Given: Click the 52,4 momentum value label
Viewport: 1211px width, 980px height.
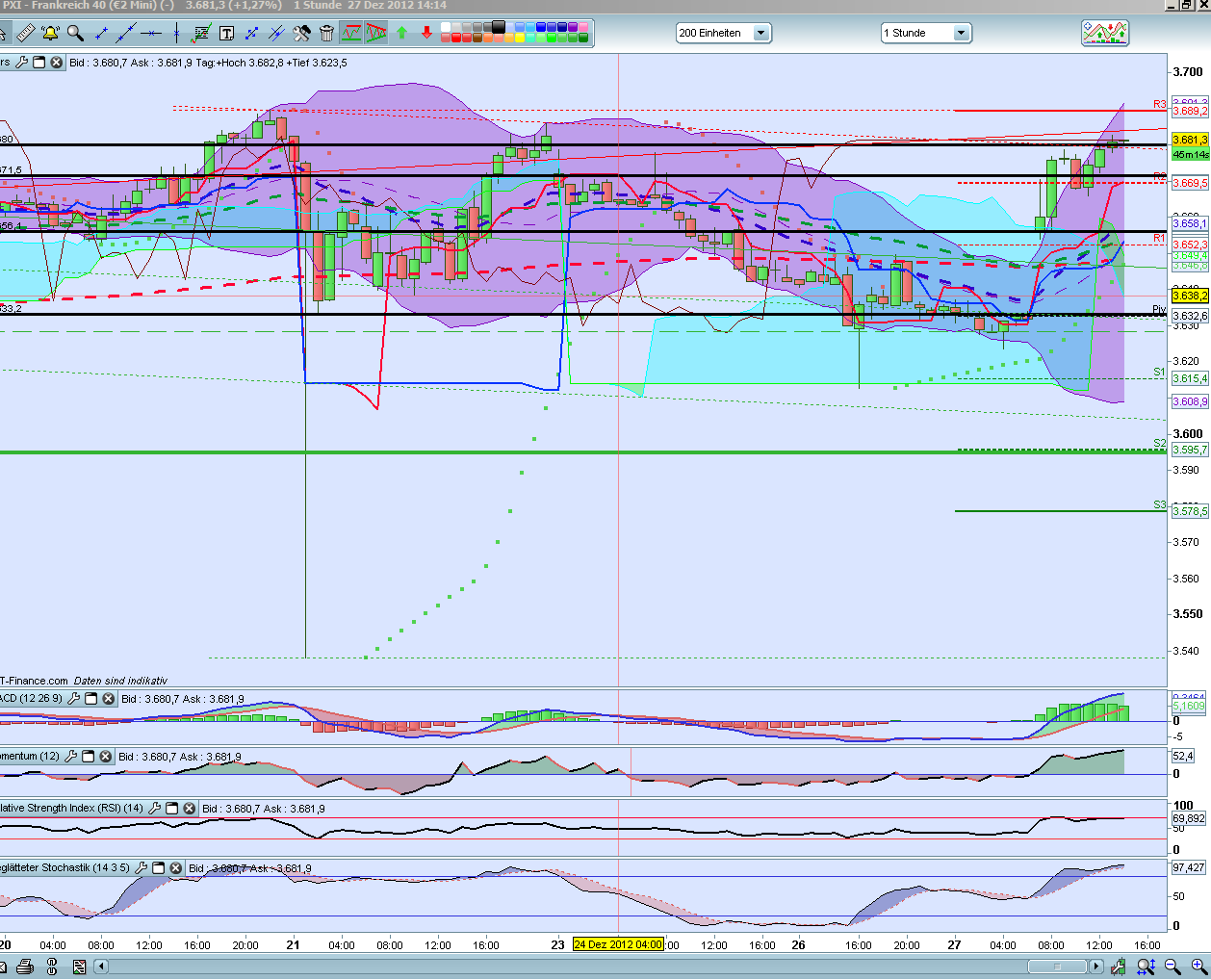Looking at the screenshot, I should coord(1183,756).
